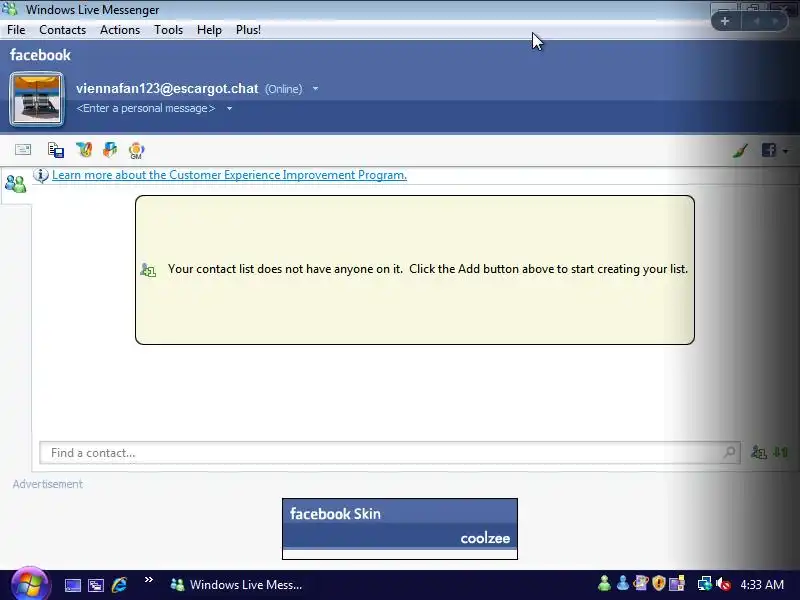Screen dimensions: 800x600
Task: Click the security shield tray icon
Action: click(659, 583)
